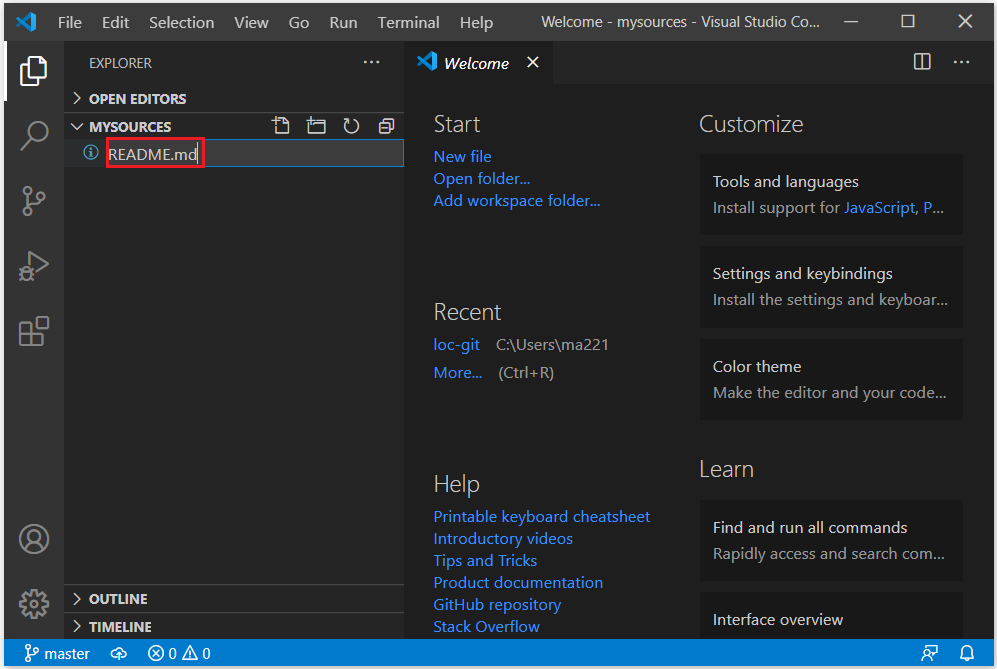Open the Run menu
997x669 pixels.
tap(343, 22)
